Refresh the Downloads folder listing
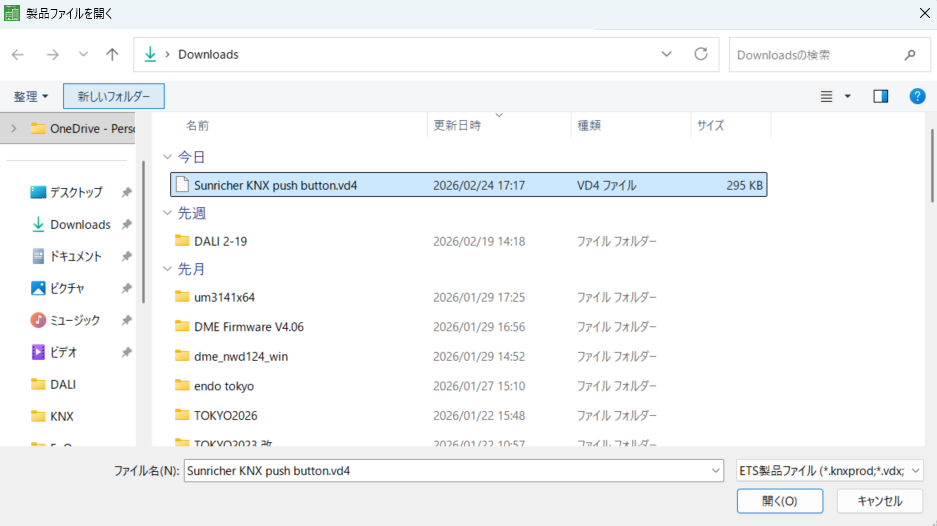937x526 pixels. tap(700, 54)
